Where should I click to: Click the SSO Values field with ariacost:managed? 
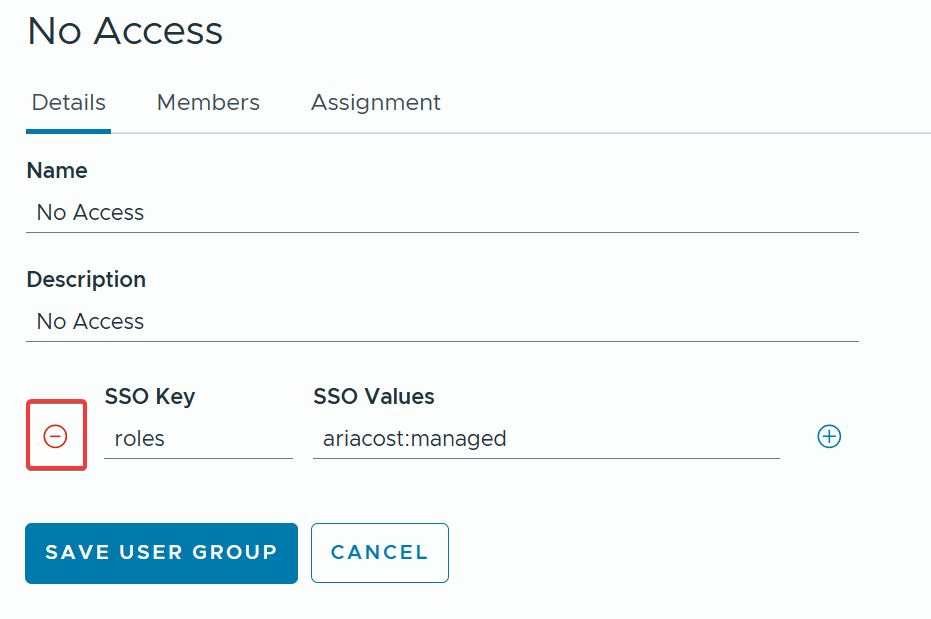pos(546,438)
